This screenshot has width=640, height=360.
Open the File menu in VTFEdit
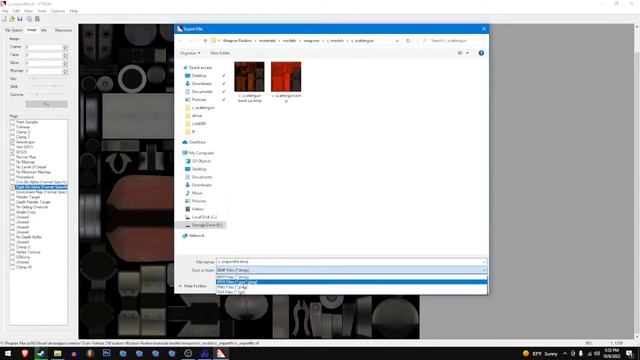[5, 11]
